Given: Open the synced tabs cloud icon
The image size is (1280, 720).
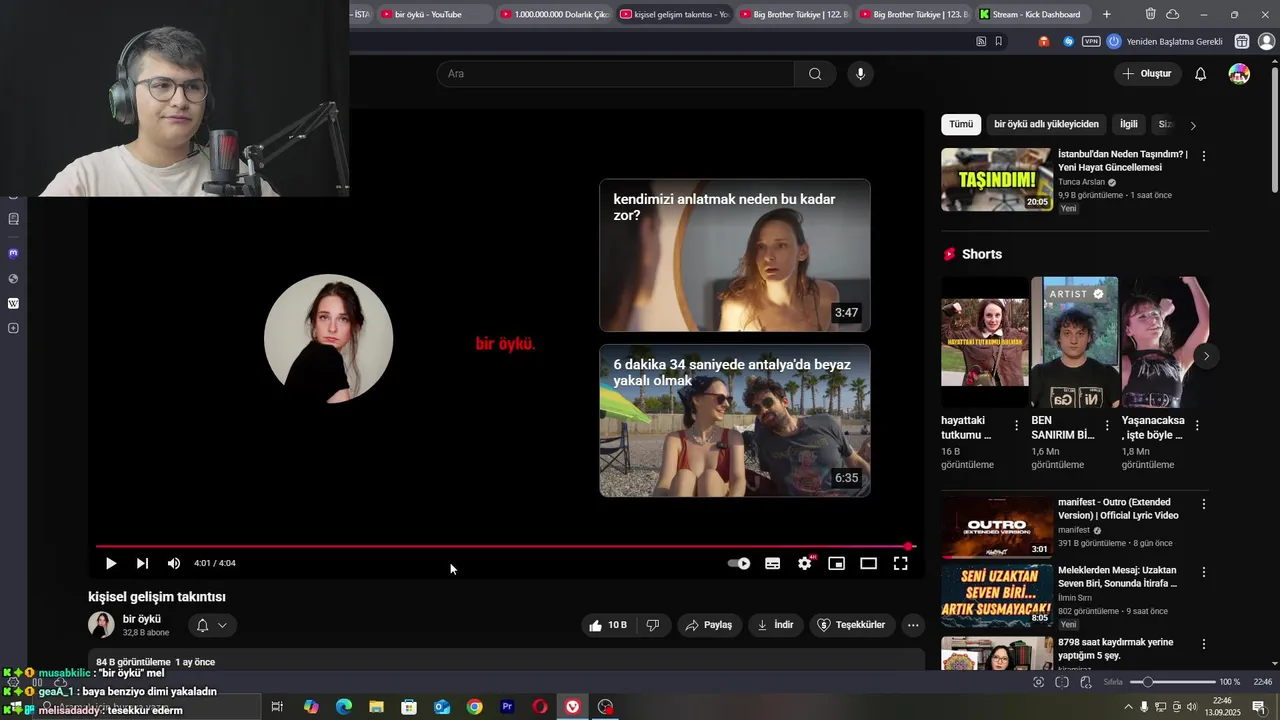Looking at the screenshot, I should [1173, 14].
